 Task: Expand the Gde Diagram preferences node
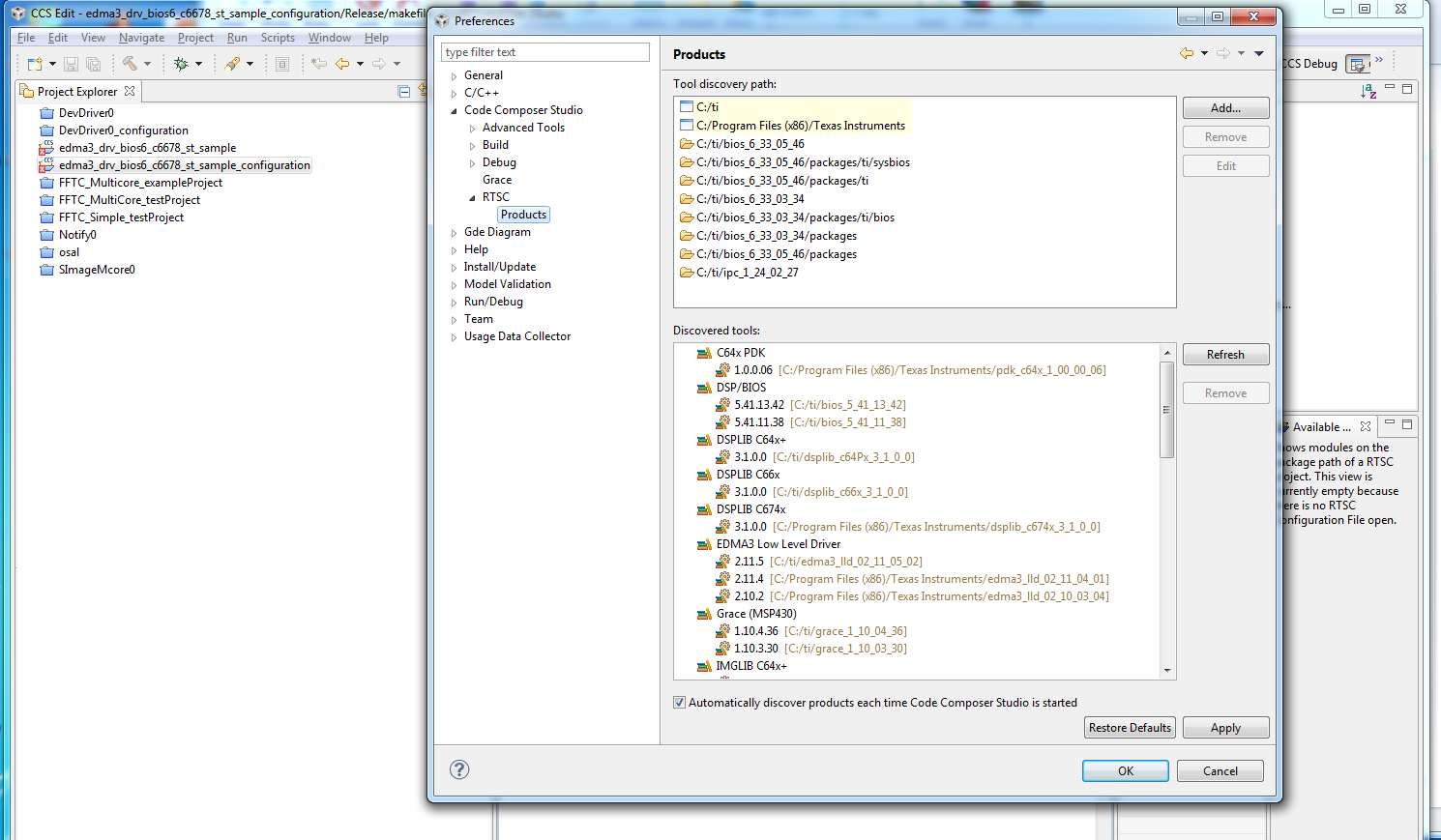click(x=453, y=231)
